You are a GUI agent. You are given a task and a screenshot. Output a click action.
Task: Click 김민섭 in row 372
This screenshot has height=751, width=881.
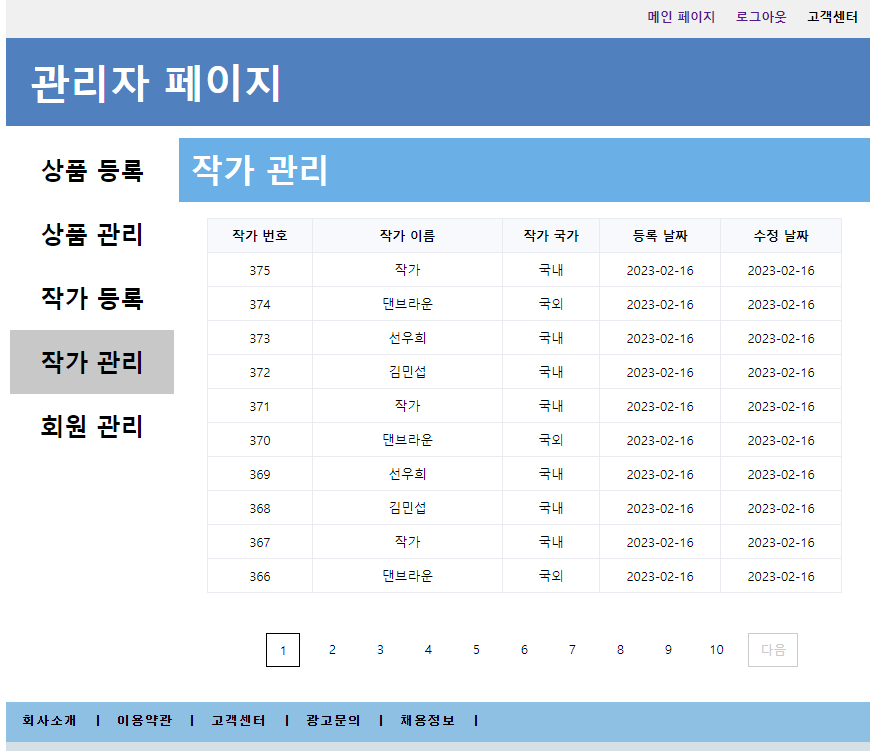point(407,372)
